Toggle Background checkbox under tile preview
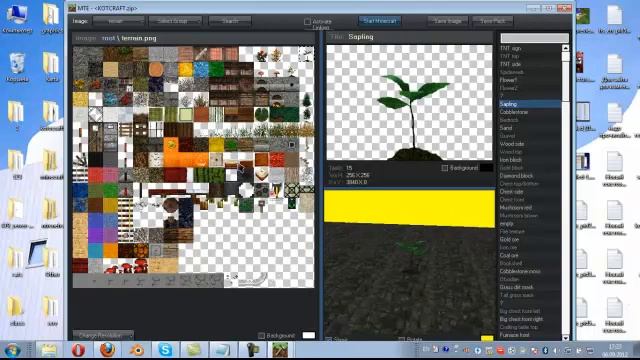 pyautogui.click(x=444, y=168)
